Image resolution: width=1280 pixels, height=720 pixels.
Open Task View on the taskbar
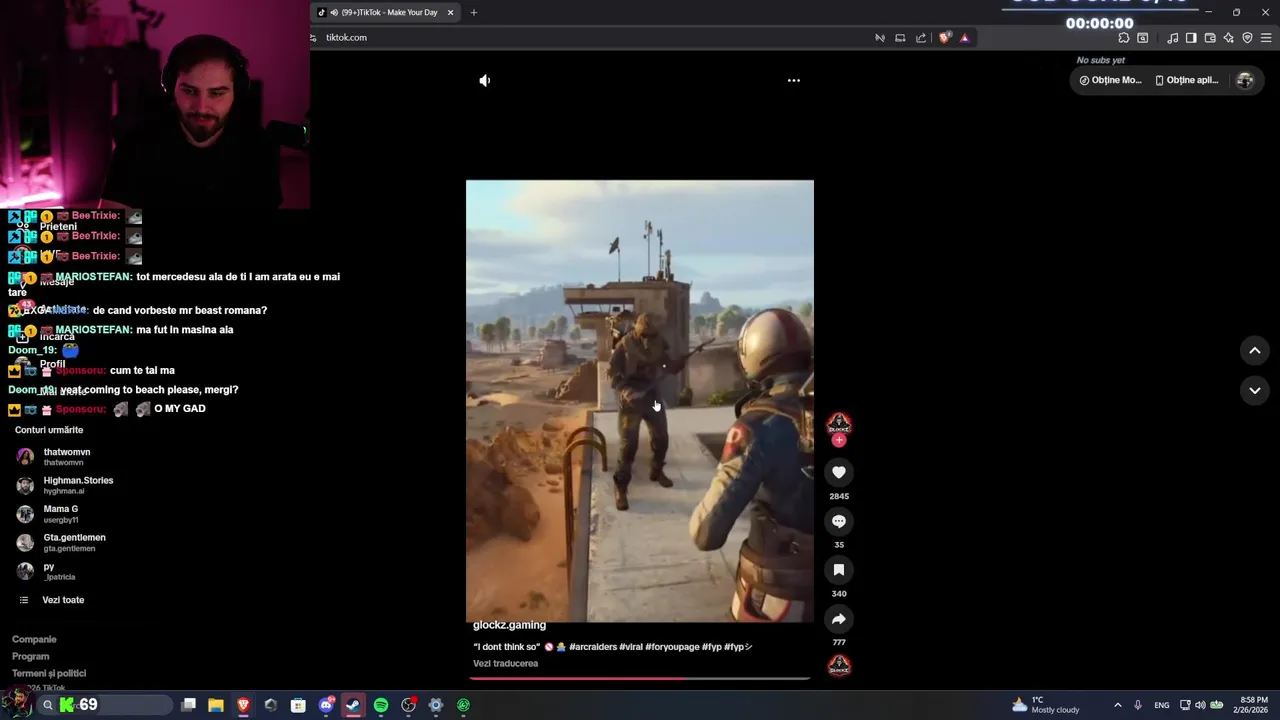click(x=188, y=705)
